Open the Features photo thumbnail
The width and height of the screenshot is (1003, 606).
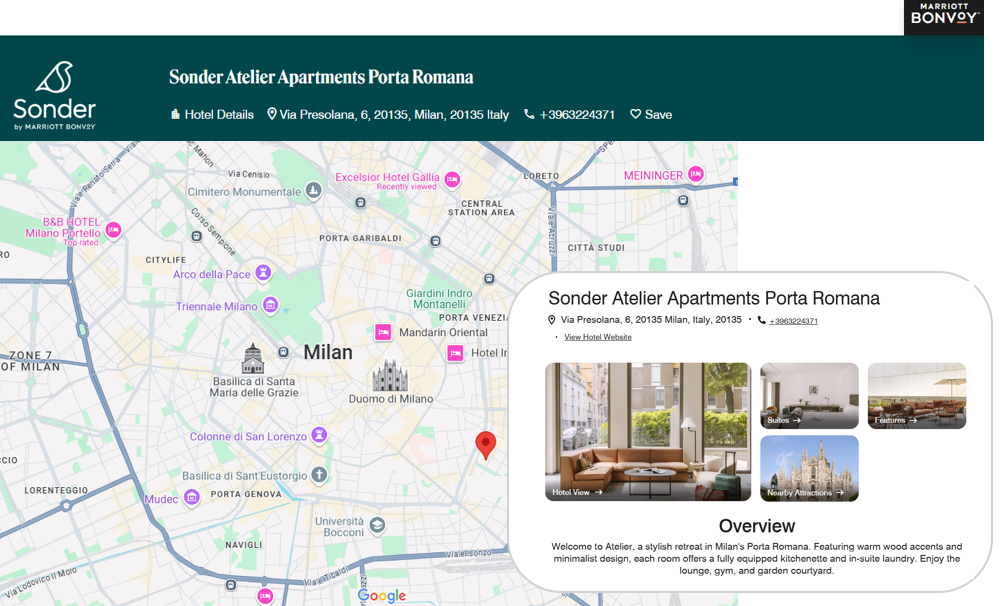pyautogui.click(x=917, y=396)
